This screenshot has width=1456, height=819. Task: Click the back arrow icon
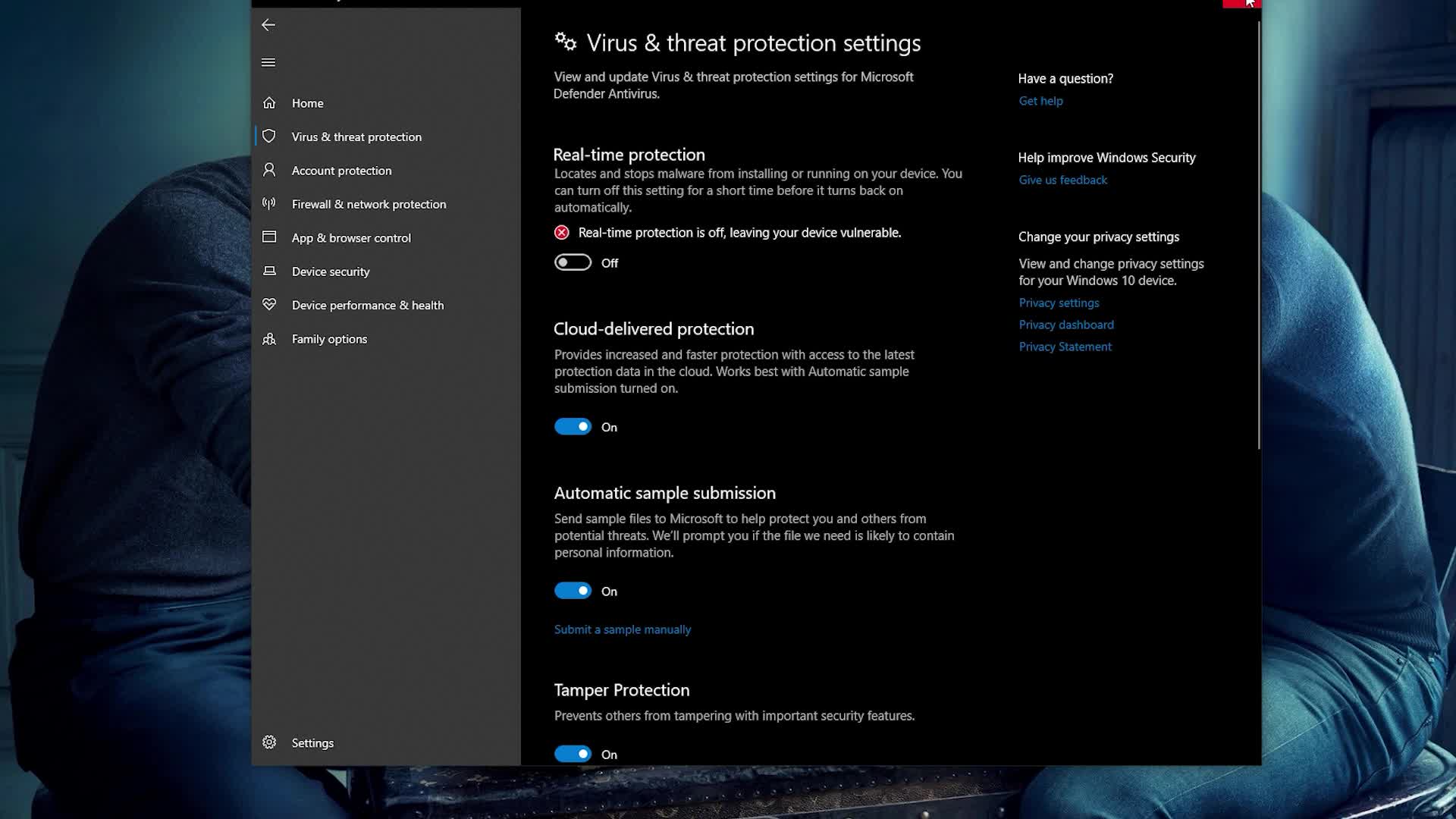(268, 25)
